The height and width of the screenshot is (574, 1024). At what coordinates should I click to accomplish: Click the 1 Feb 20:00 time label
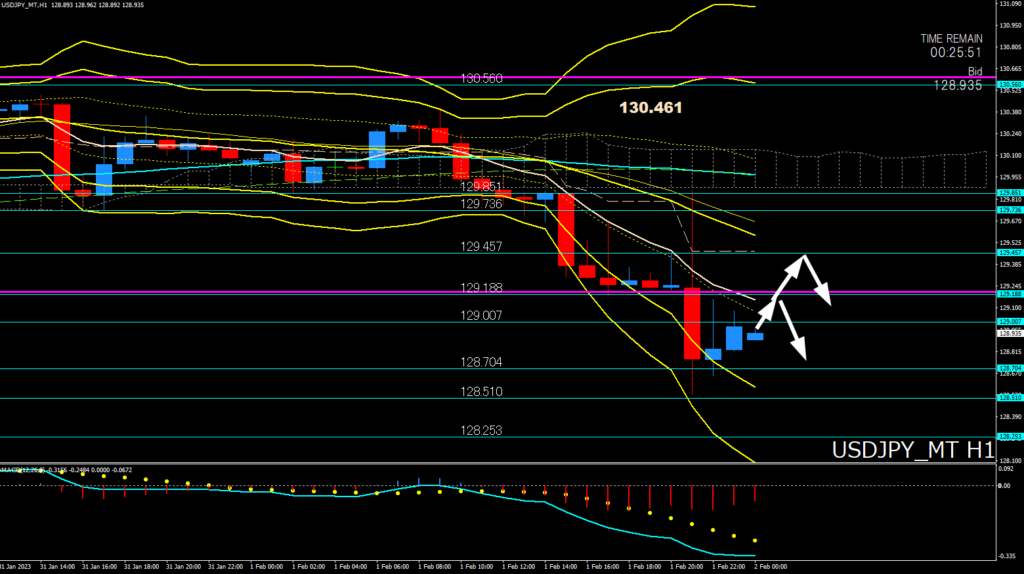[x=686, y=567]
